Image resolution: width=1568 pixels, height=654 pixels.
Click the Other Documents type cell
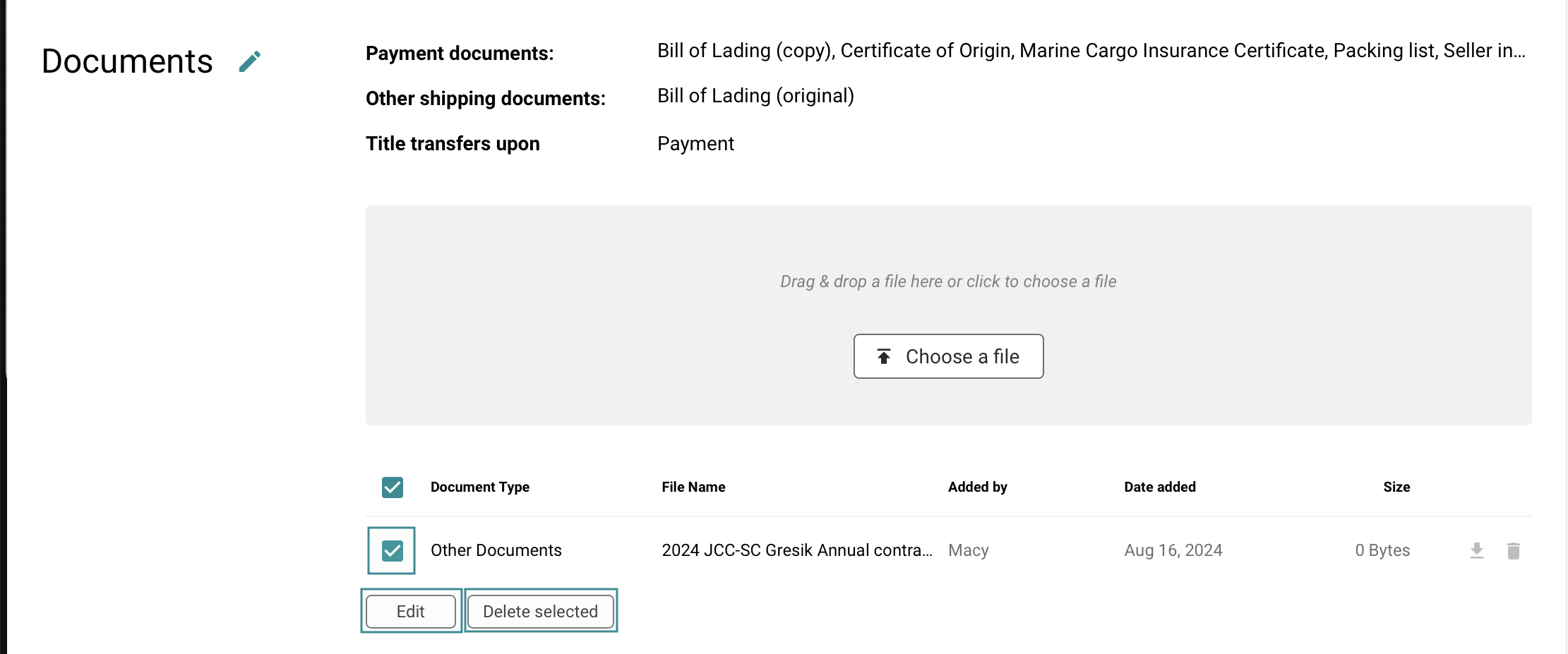[496, 550]
